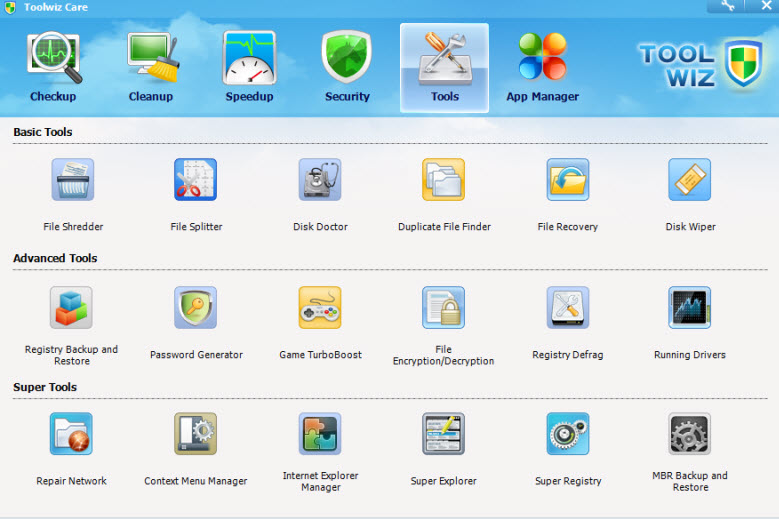Launch the Repair Network icon
The height and width of the screenshot is (519, 779).
click(71, 434)
